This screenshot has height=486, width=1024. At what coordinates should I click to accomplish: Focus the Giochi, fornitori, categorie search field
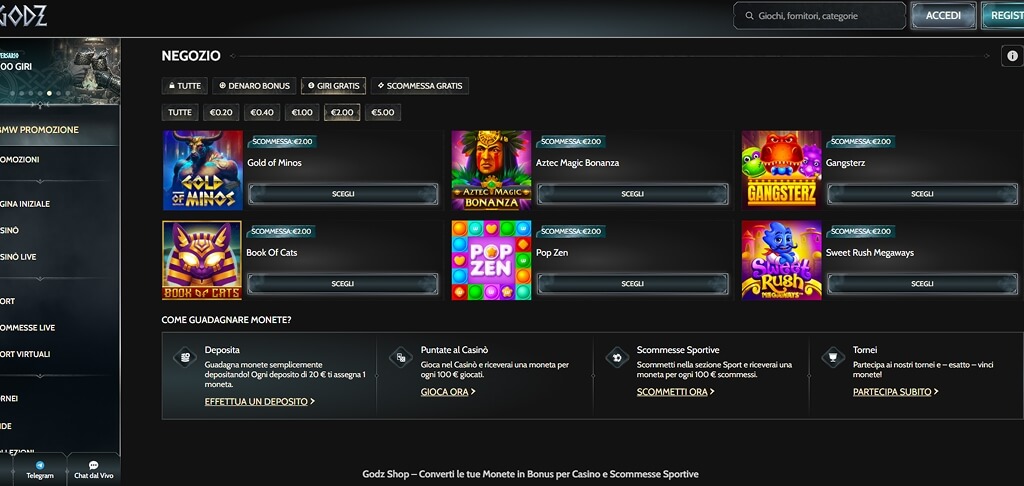click(x=820, y=16)
